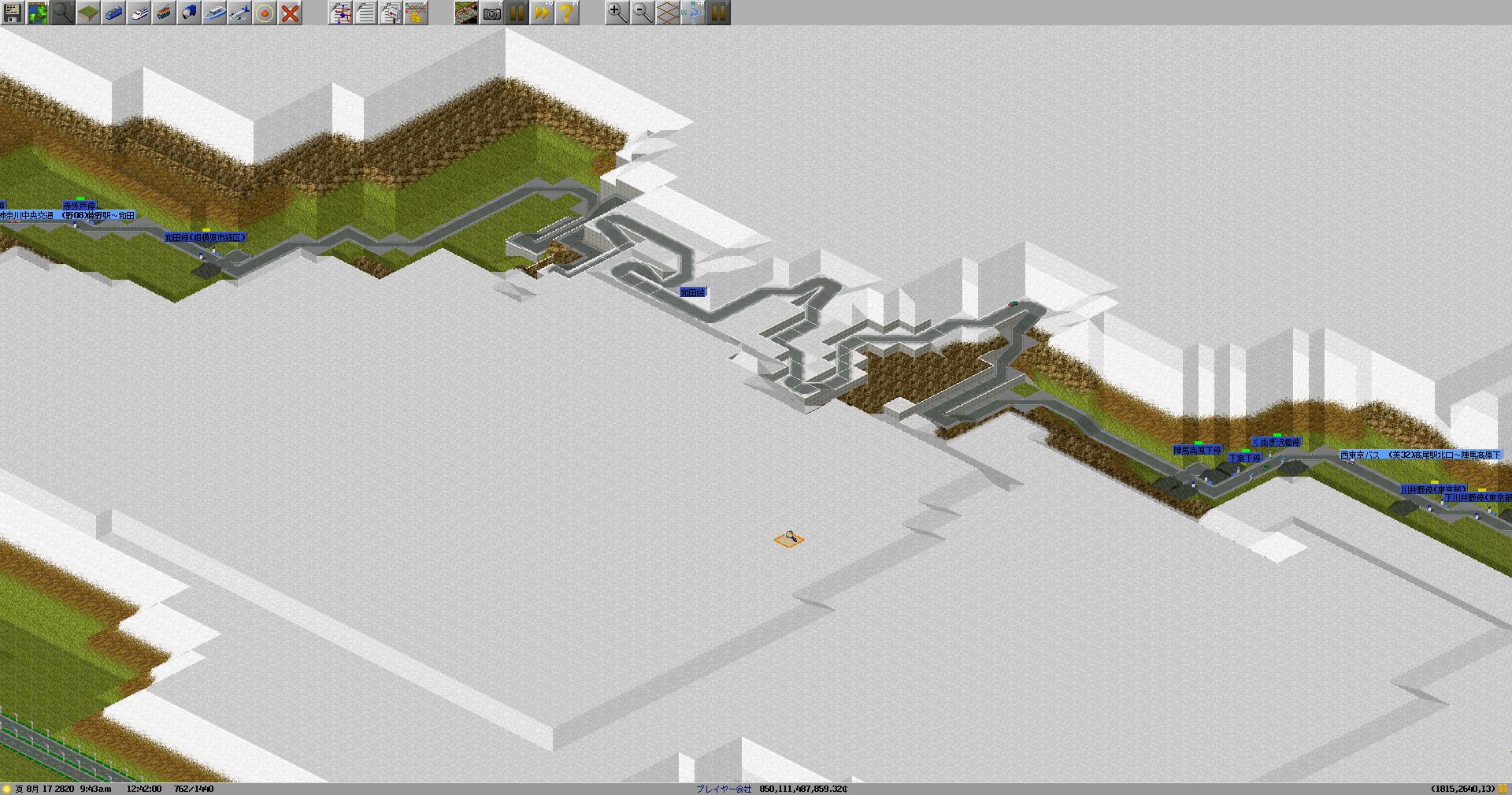The width and height of the screenshot is (1512, 795).
Task: Open the landscape terraforming tools
Action: coord(88,13)
